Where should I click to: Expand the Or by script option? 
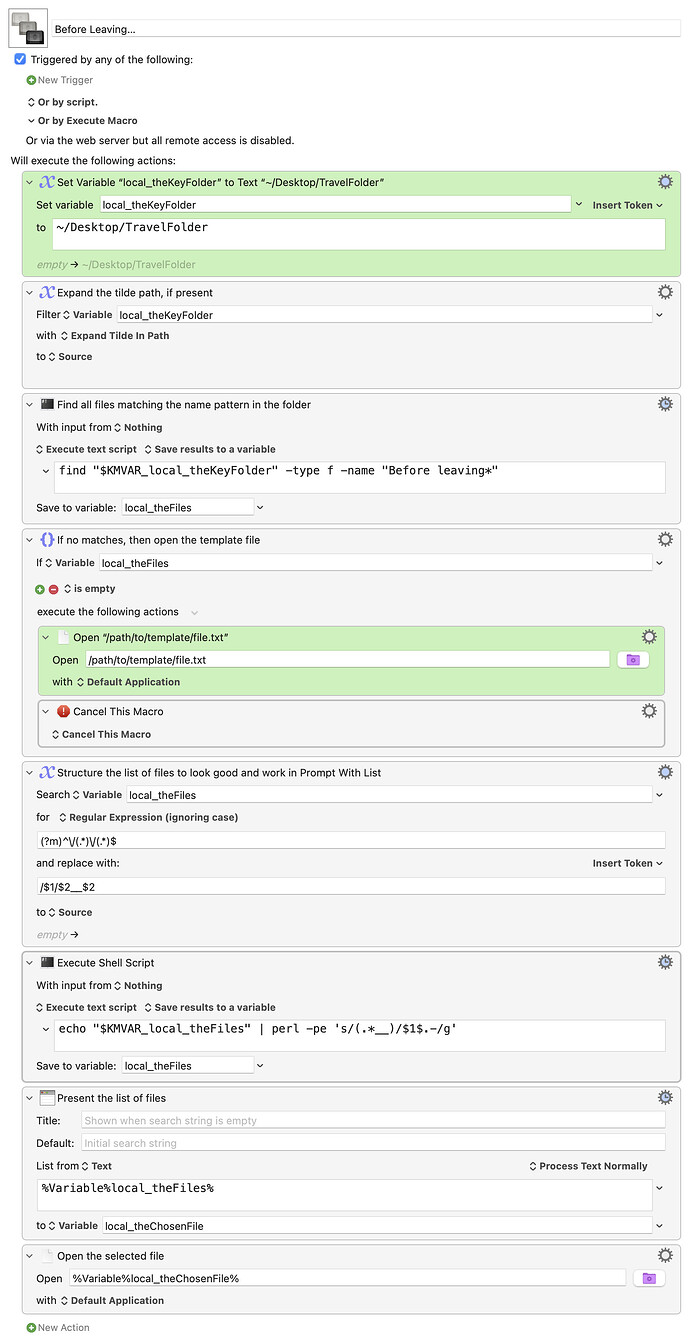[31, 102]
